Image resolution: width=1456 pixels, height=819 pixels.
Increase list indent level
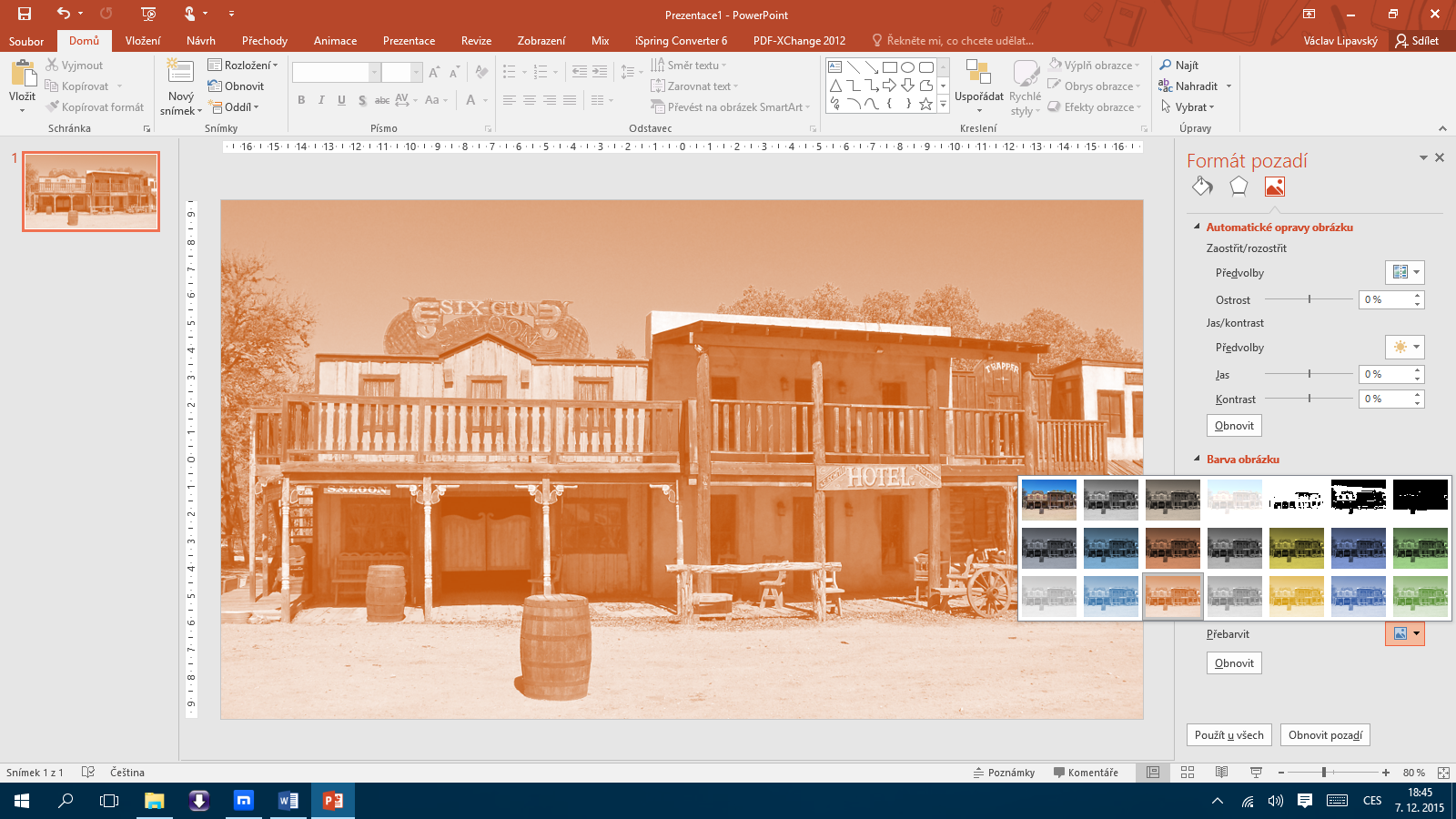pos(600,72)
